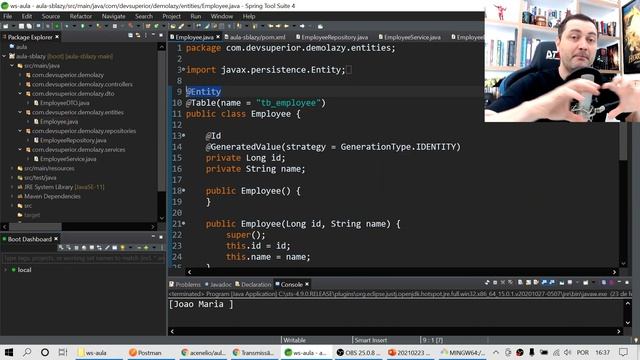Click the New Java Class toolbar icon
The image size is (640, 360).
click(156, 26)
